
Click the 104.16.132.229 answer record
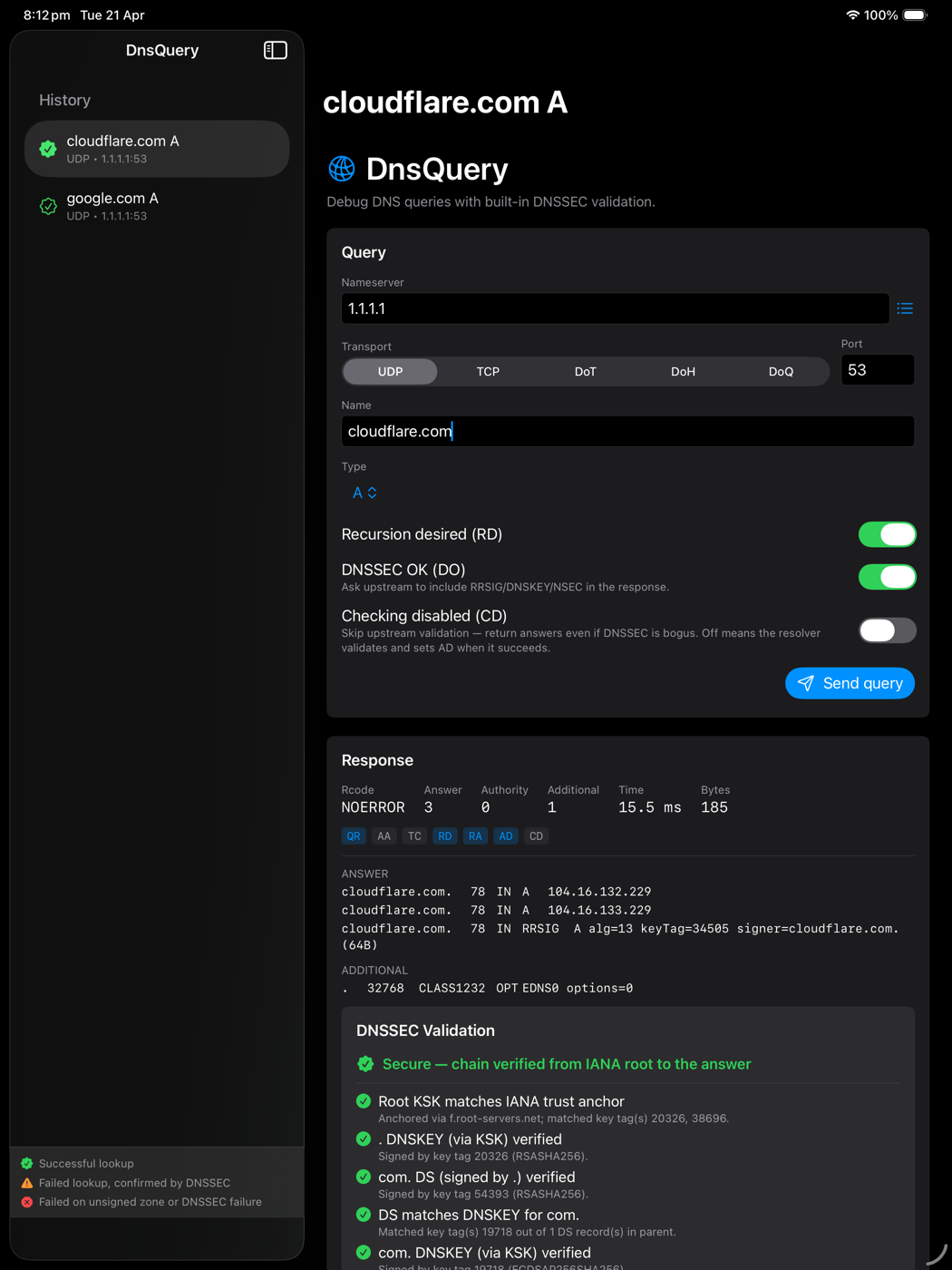[496, 892]
